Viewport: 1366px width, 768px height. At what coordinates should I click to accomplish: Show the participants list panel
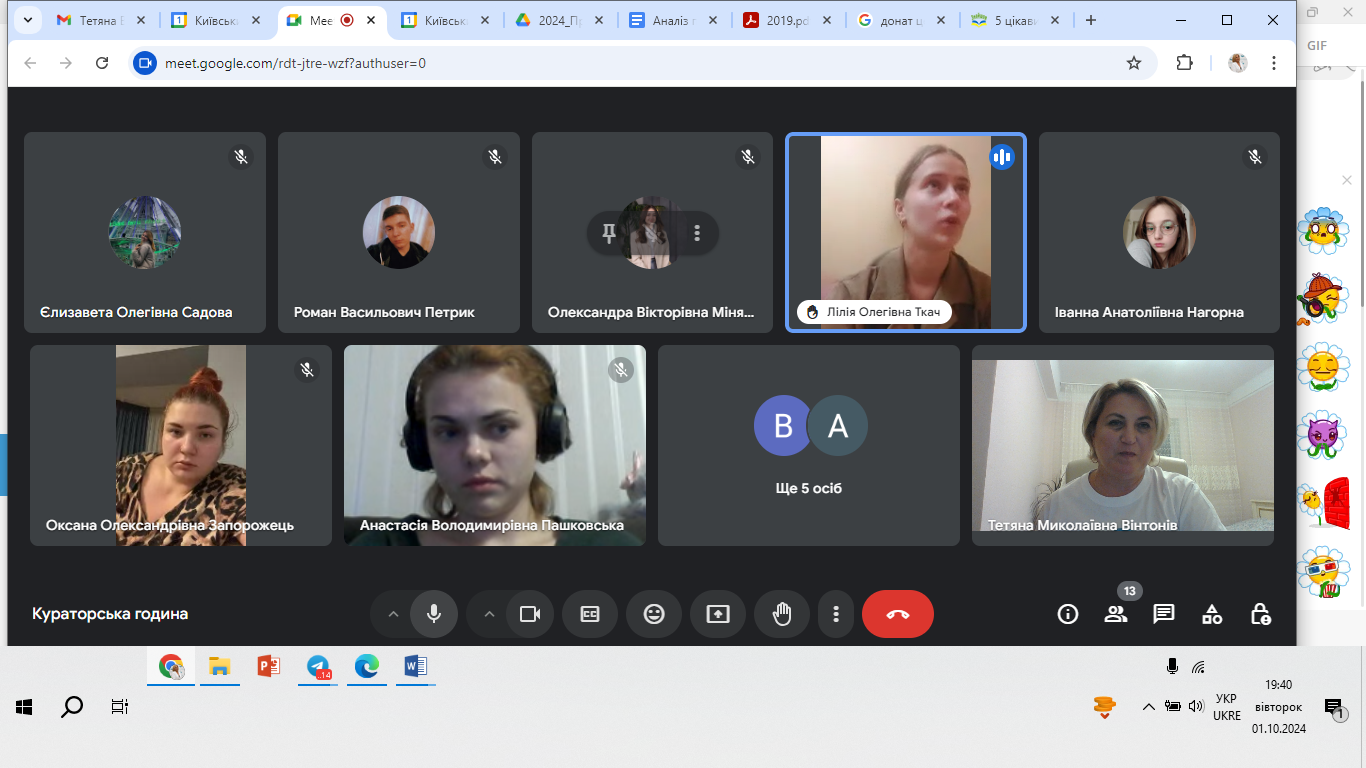(x=1116, y=614)
